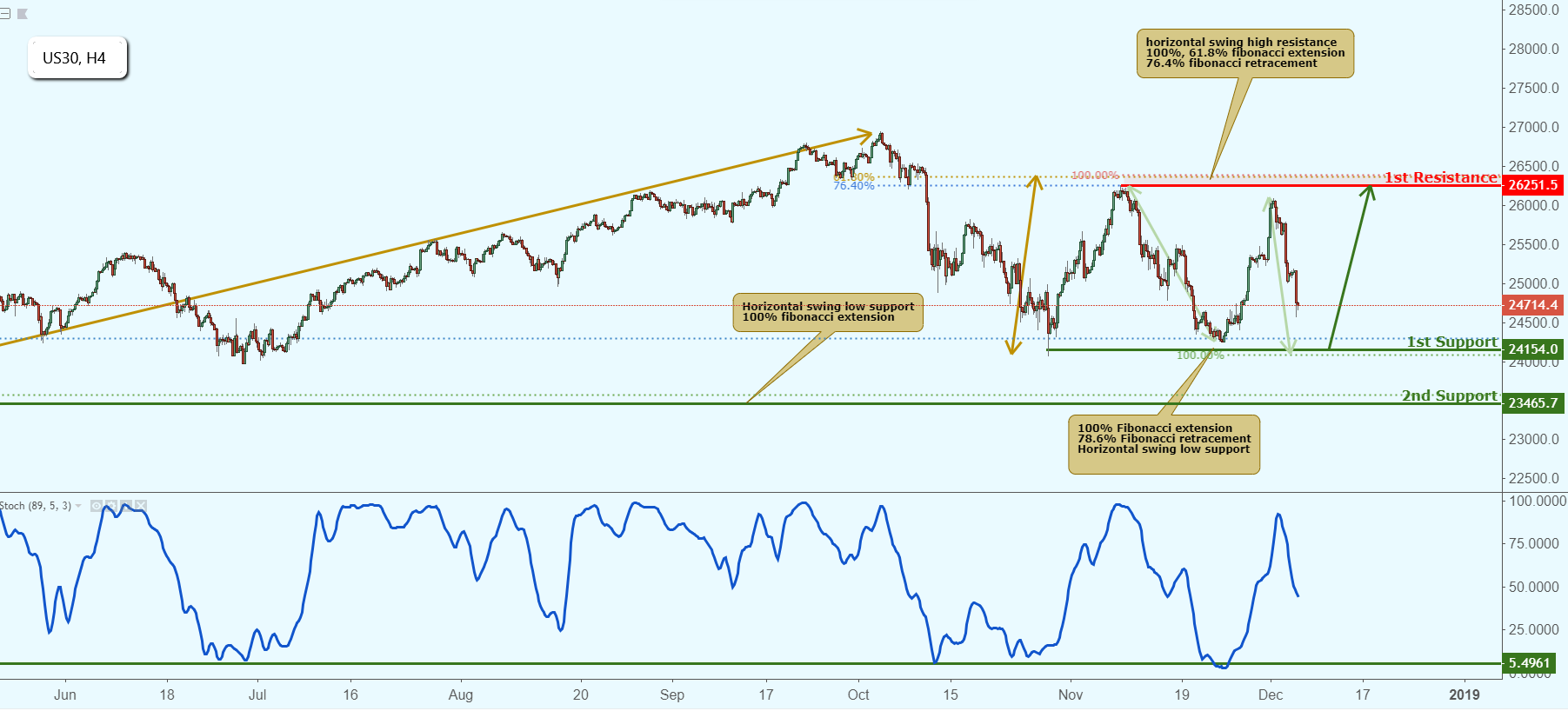Click the Nov label on the time axis

(x=1071, y=694)
